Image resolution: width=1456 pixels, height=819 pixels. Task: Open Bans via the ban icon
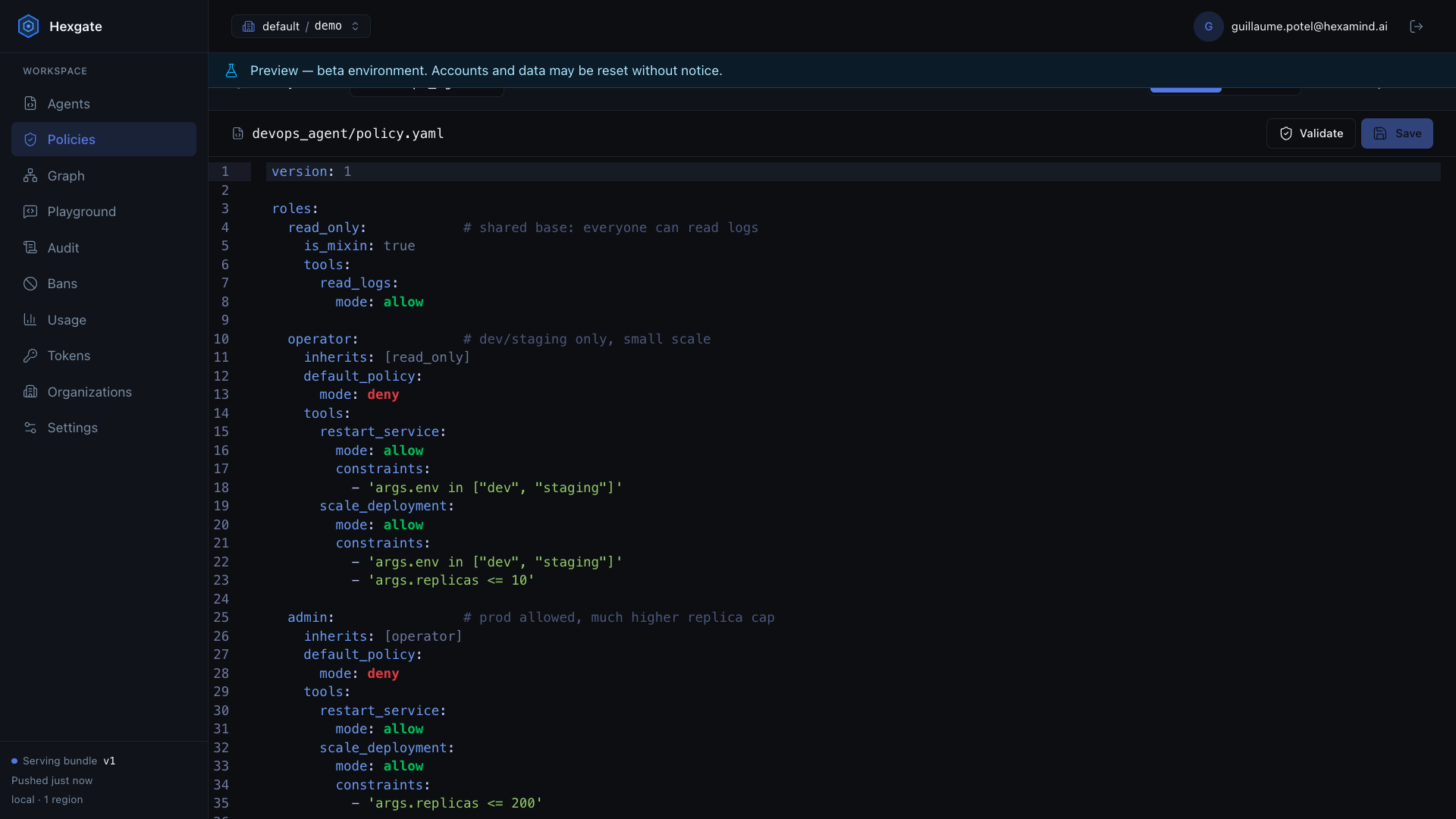tap(30, 284)
